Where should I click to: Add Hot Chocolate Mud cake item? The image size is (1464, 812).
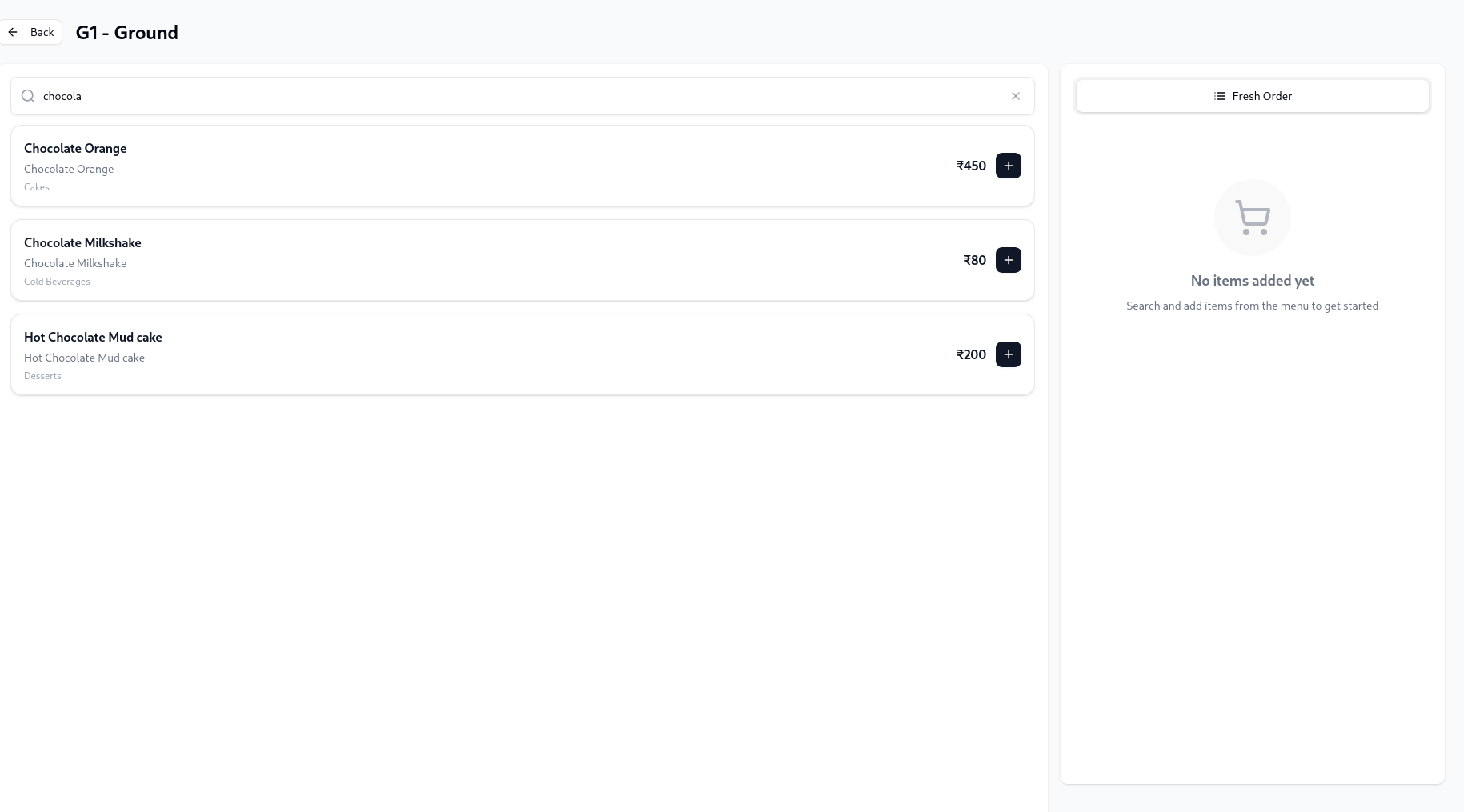[x=1008, y=354]
